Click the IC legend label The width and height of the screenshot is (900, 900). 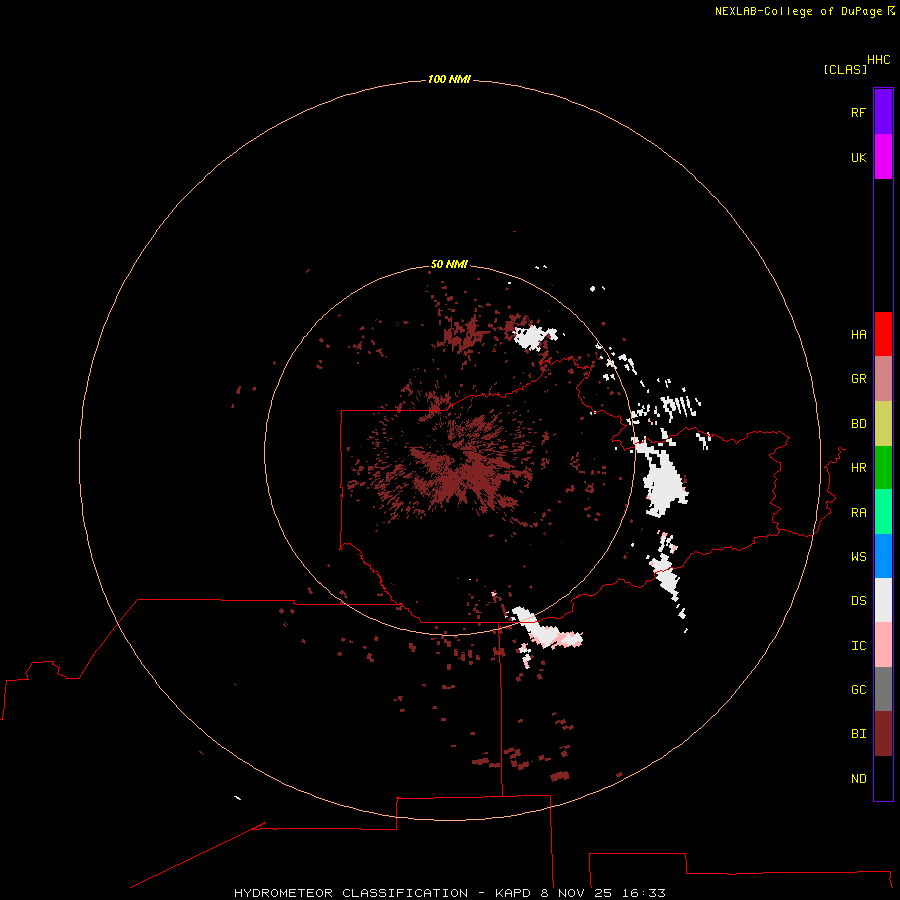click(x=858, y=646)
